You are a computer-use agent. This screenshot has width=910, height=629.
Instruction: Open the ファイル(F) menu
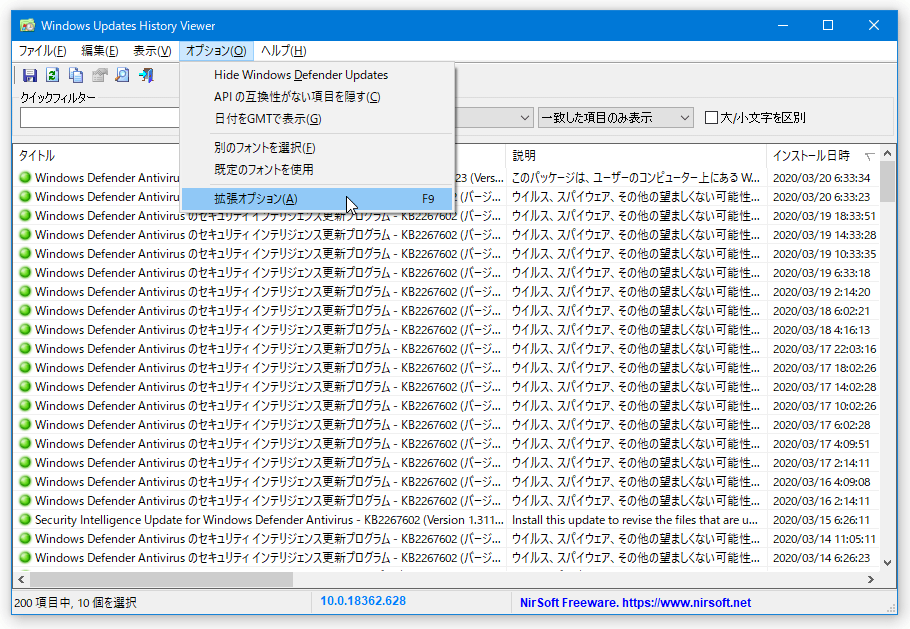42,51
